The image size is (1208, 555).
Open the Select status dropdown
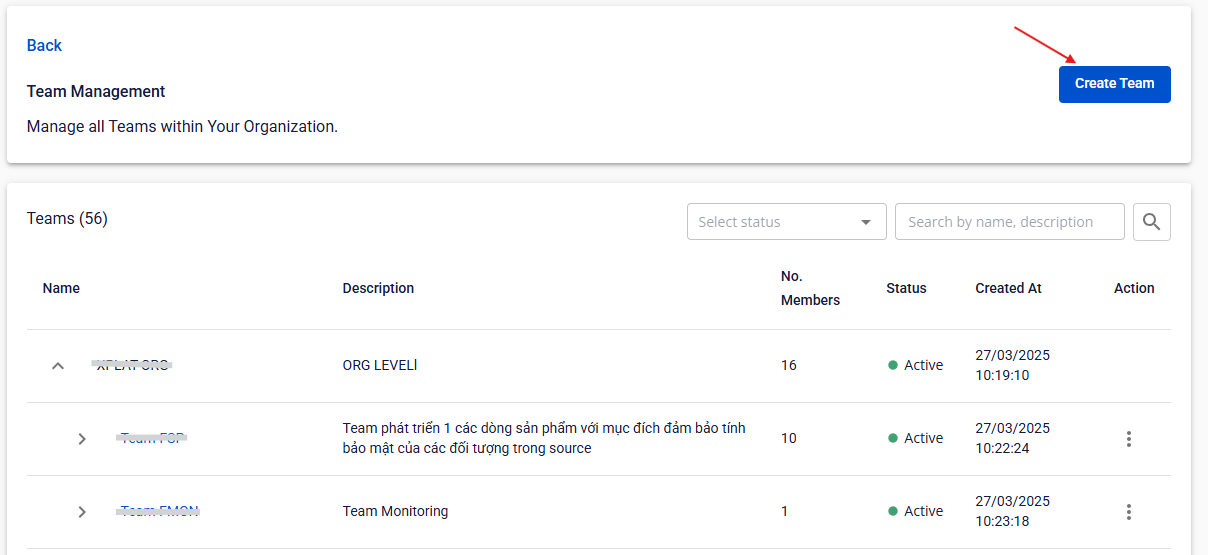tap(786, 222)
